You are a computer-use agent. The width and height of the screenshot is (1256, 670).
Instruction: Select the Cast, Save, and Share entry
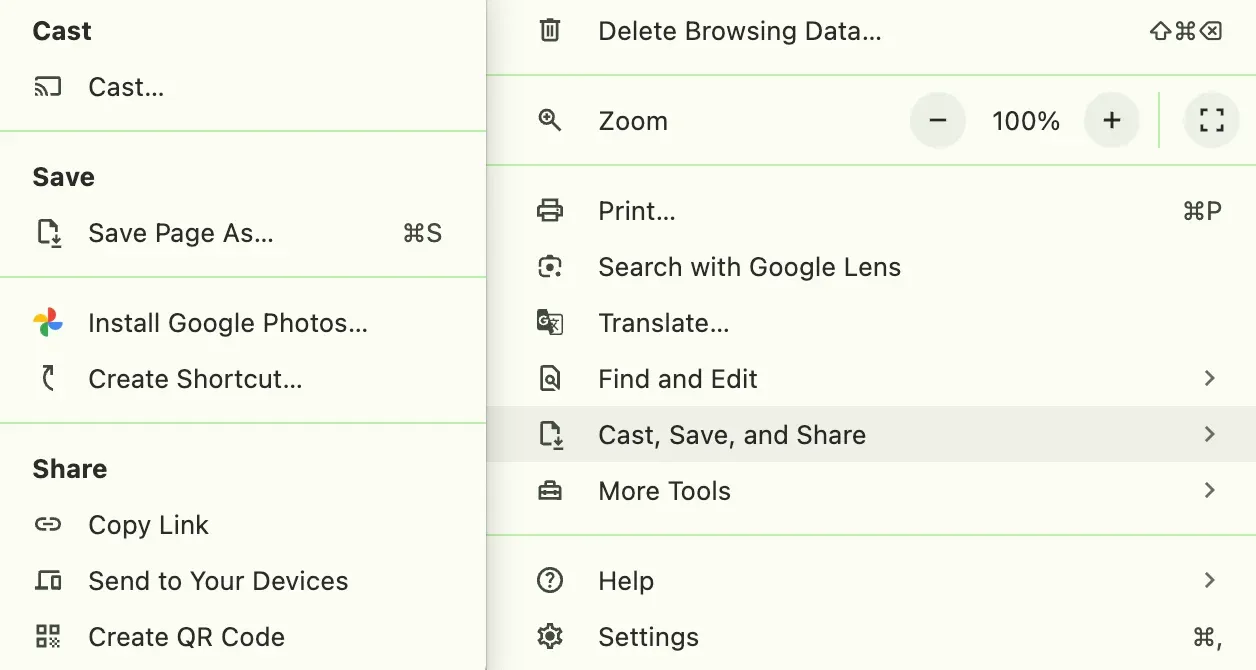[871, 435]
